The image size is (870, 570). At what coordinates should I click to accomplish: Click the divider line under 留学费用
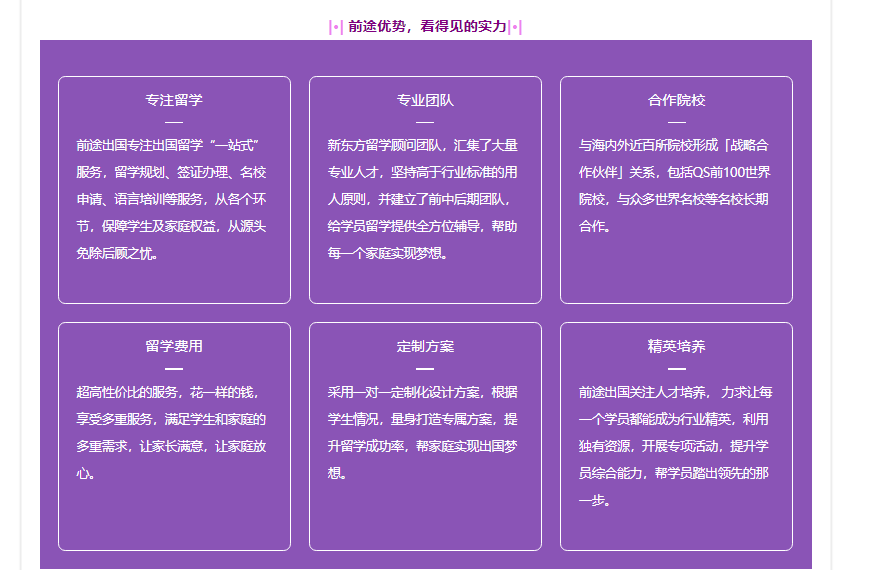point(174,368)
